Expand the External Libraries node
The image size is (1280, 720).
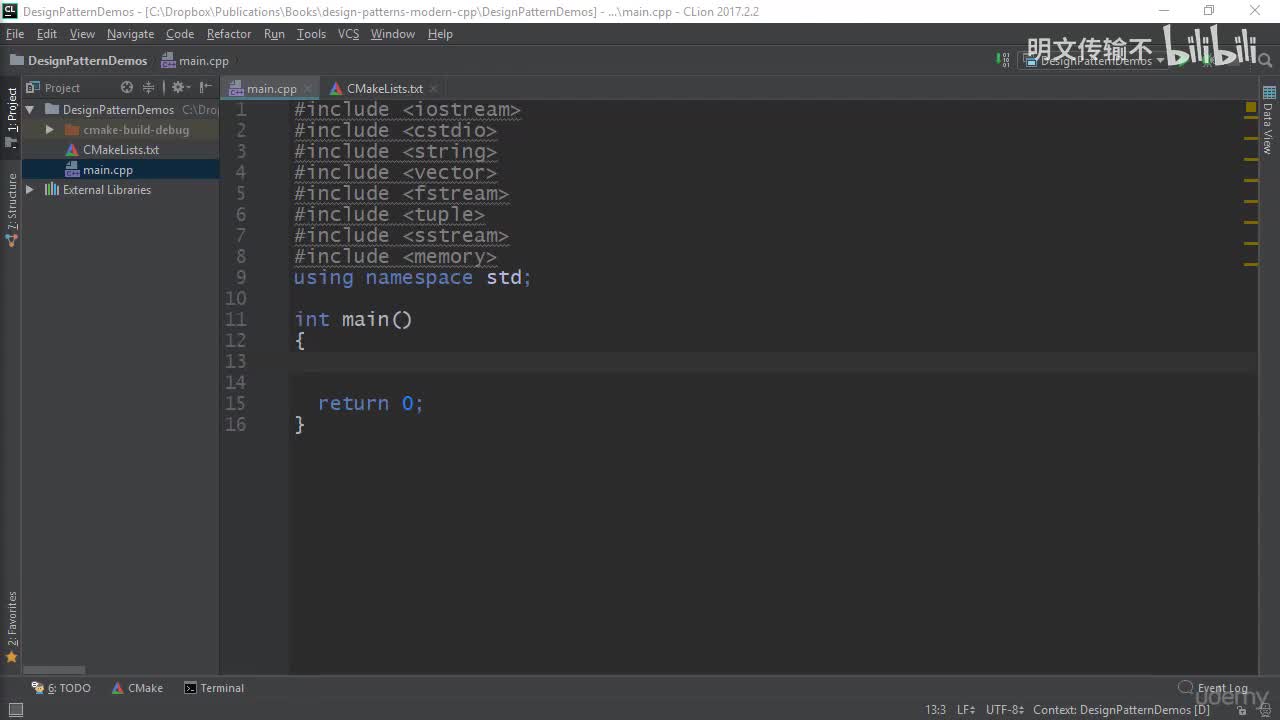tap(30, 190)
